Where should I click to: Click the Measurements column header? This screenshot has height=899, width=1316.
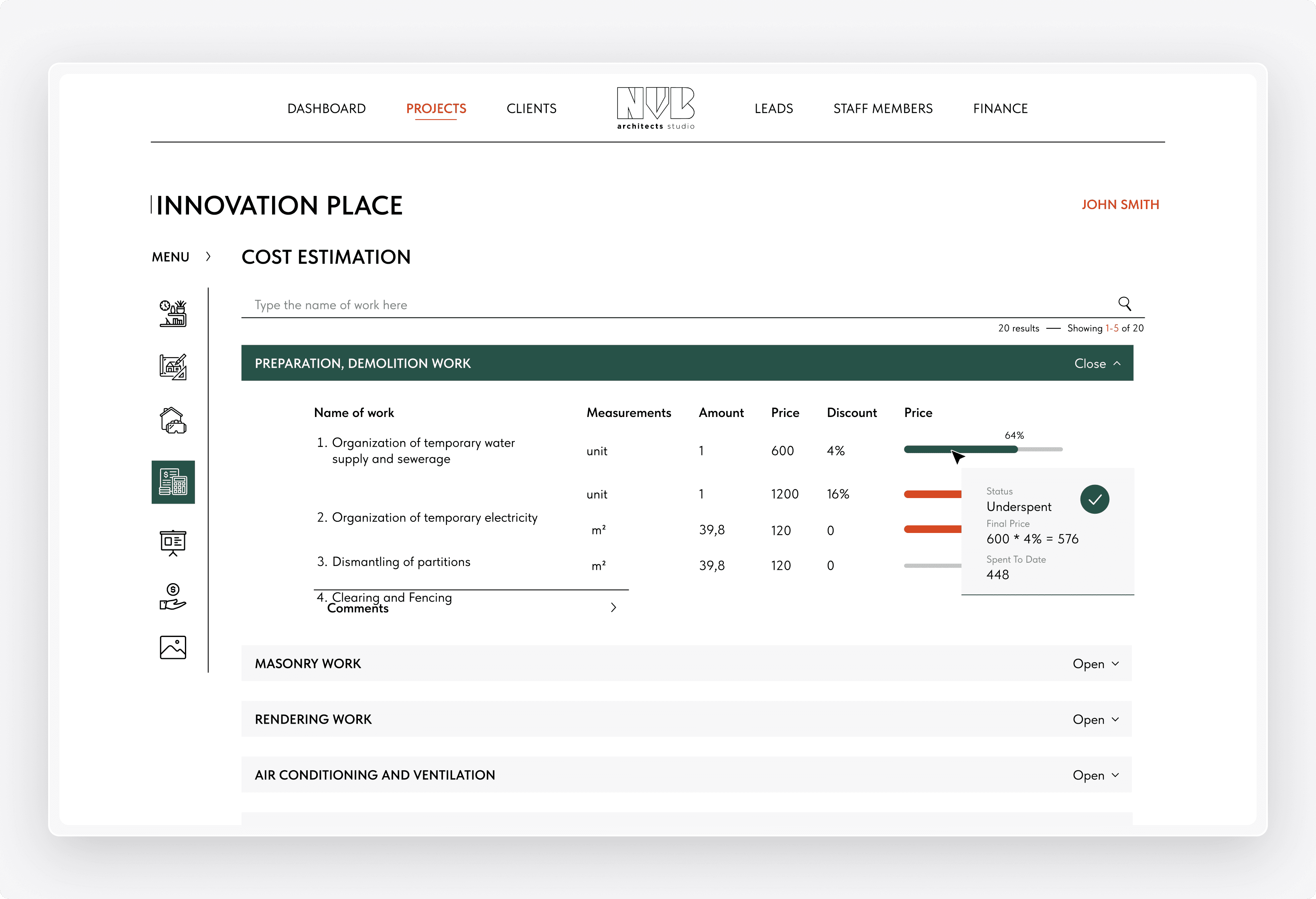coord(629,413)
